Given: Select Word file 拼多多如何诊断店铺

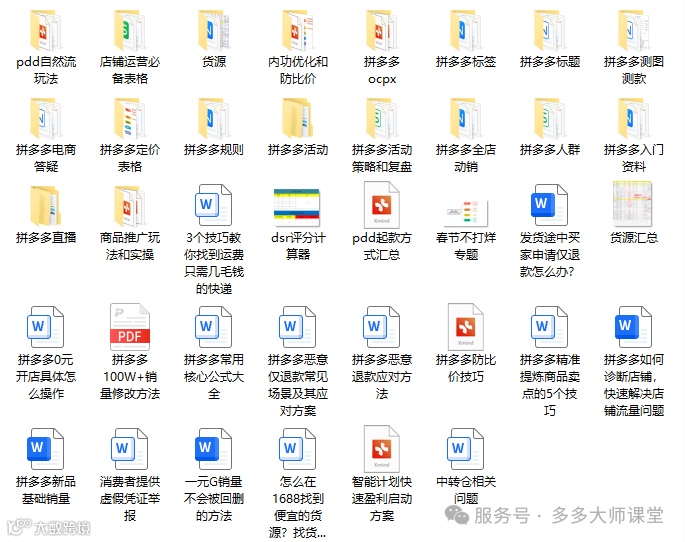Looking at the screenshot, I should [633, 327].
